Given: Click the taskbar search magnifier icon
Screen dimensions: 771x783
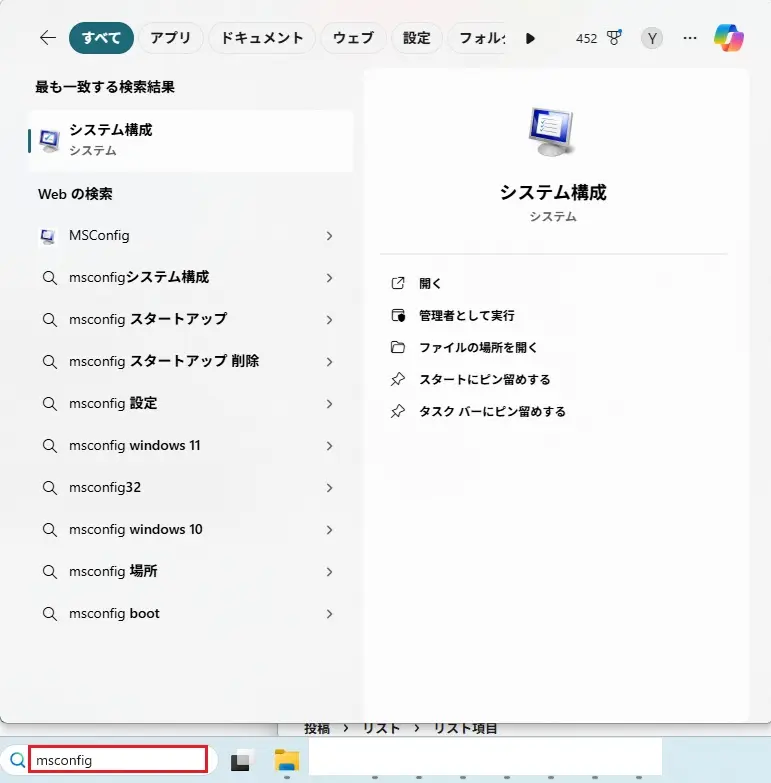Looking at the screenshot, I should (x=17, y=760).
